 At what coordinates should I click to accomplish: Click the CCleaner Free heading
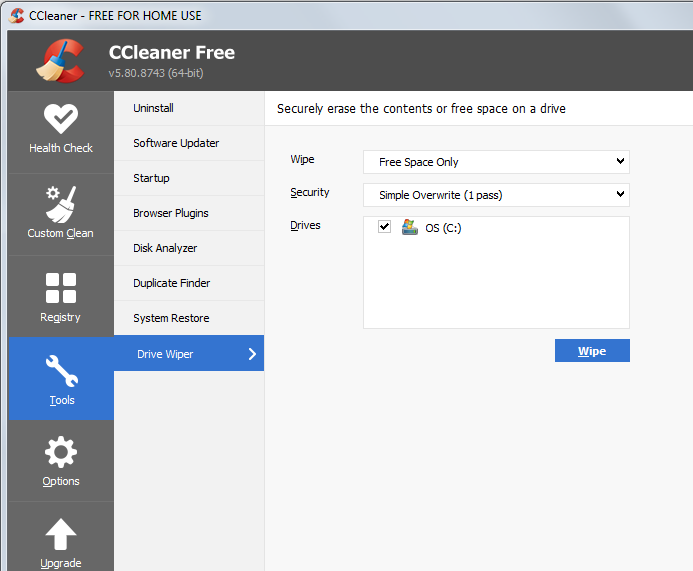[171, 53]
